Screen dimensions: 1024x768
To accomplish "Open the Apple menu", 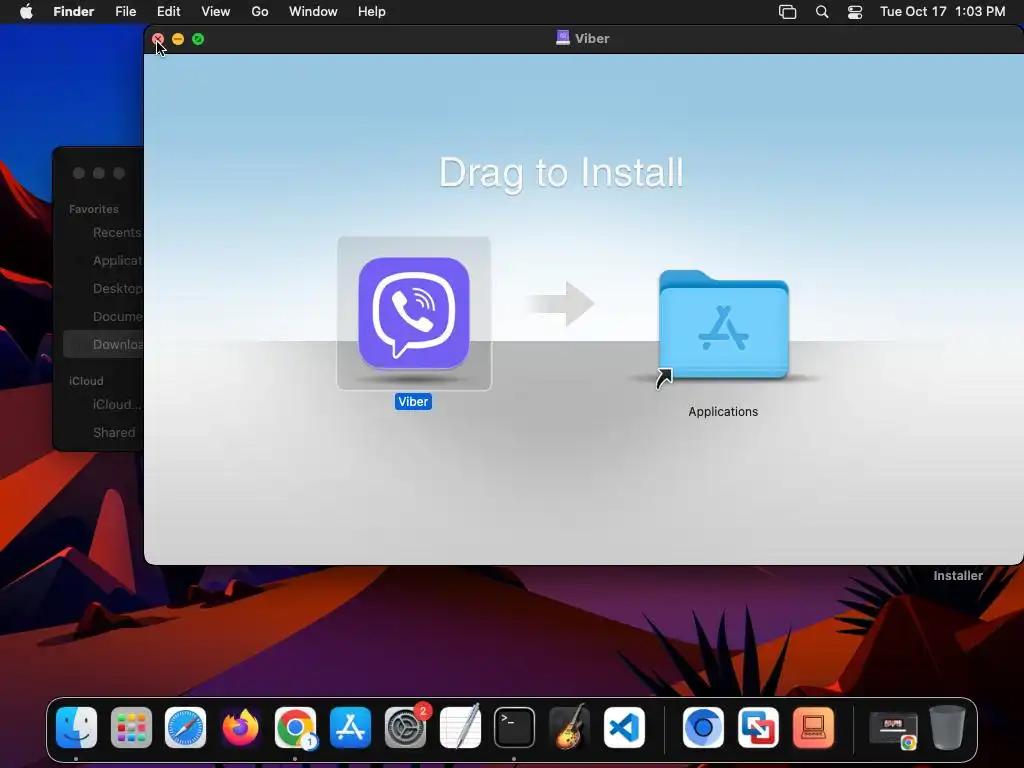I will [x=26, y=12].
